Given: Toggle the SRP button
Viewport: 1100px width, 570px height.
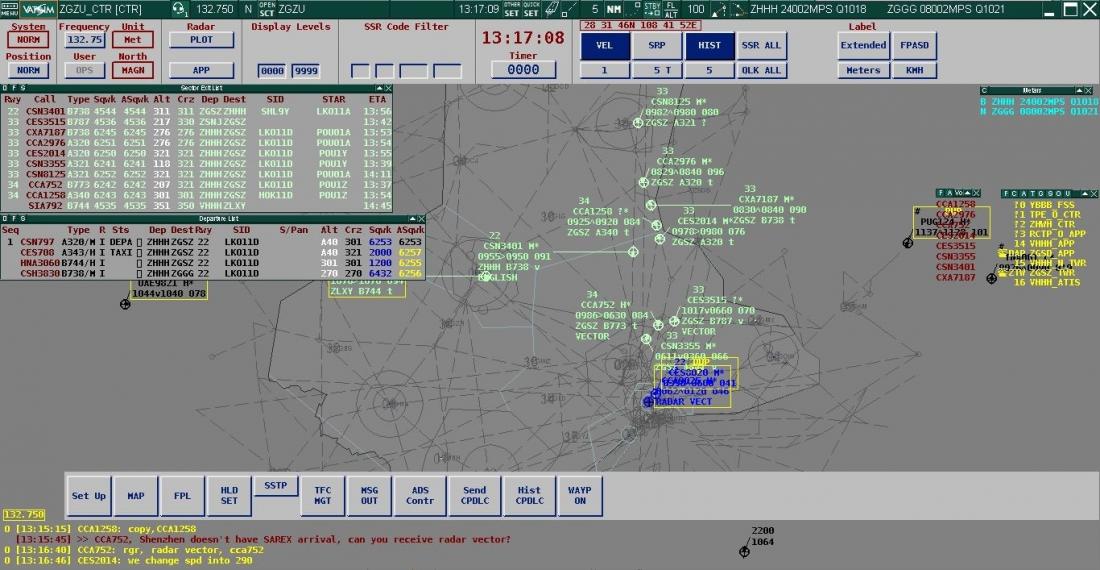Looking at the screenshot, I should click(657, 46).
